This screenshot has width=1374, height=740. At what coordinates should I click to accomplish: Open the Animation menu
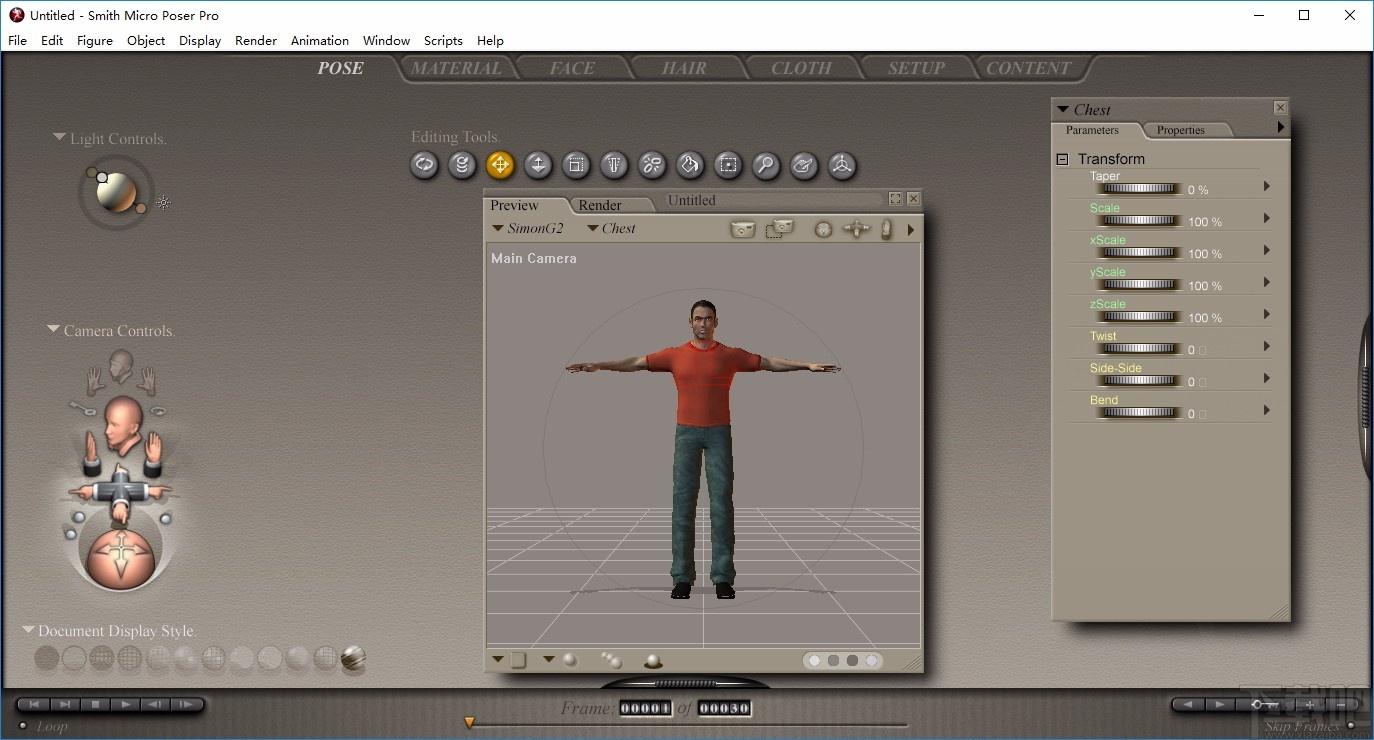[320, 40]
